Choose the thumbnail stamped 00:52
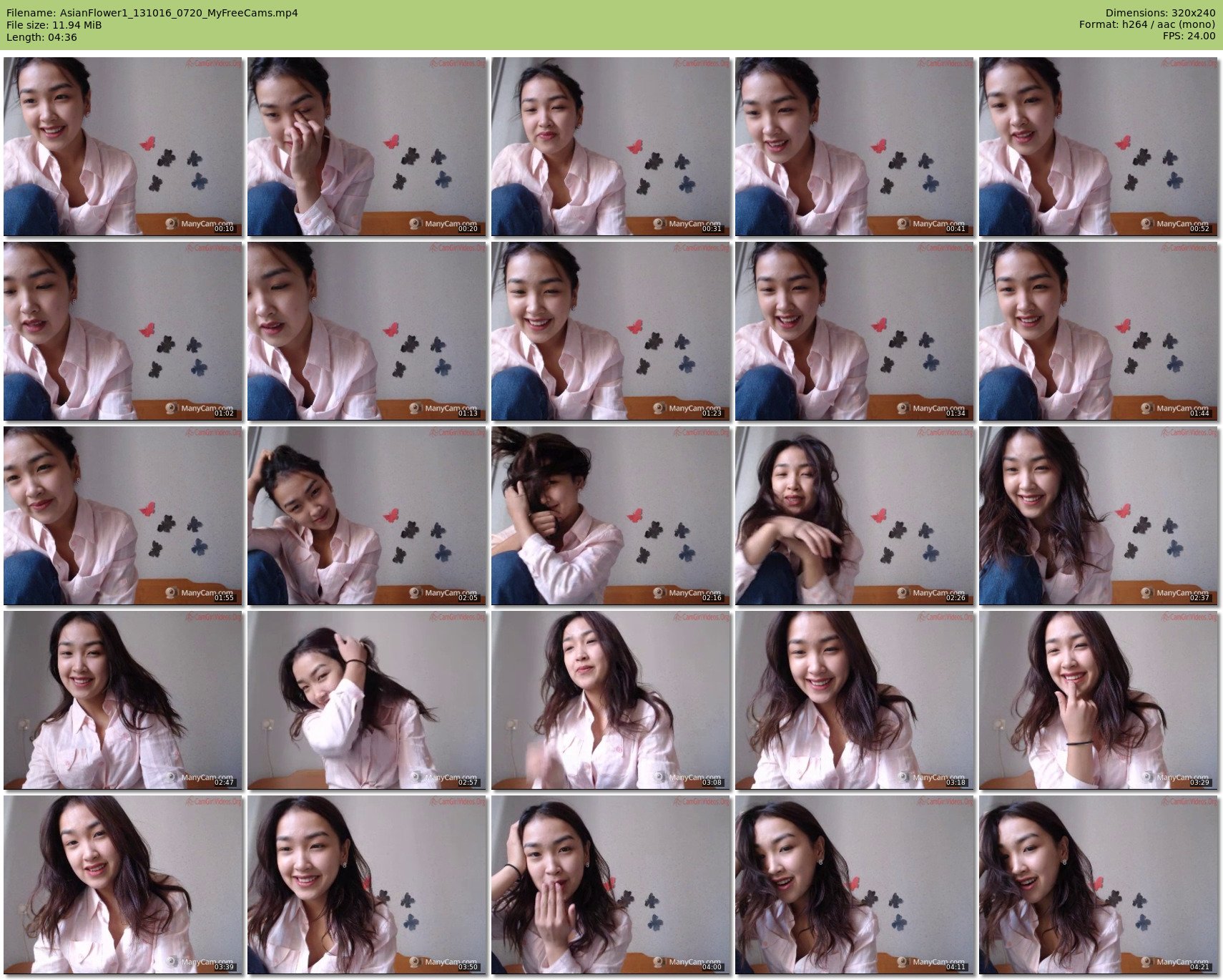The width and height of the screenshot is (1223, 980). pyautogui.click(x=1099, y=147)
